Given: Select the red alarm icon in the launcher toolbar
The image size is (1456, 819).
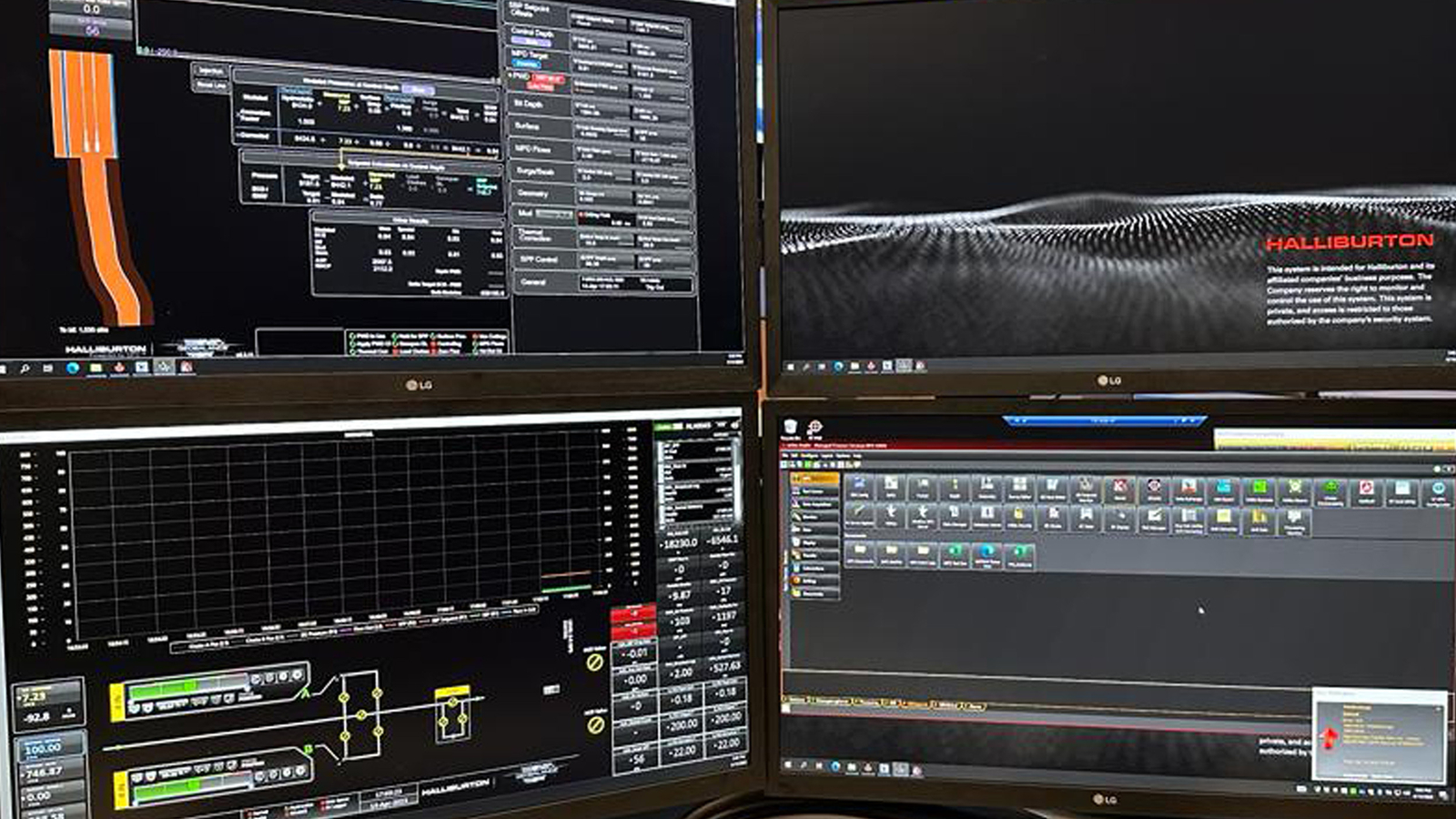Looking at the screenshot, I should (x=1119, y=486).
